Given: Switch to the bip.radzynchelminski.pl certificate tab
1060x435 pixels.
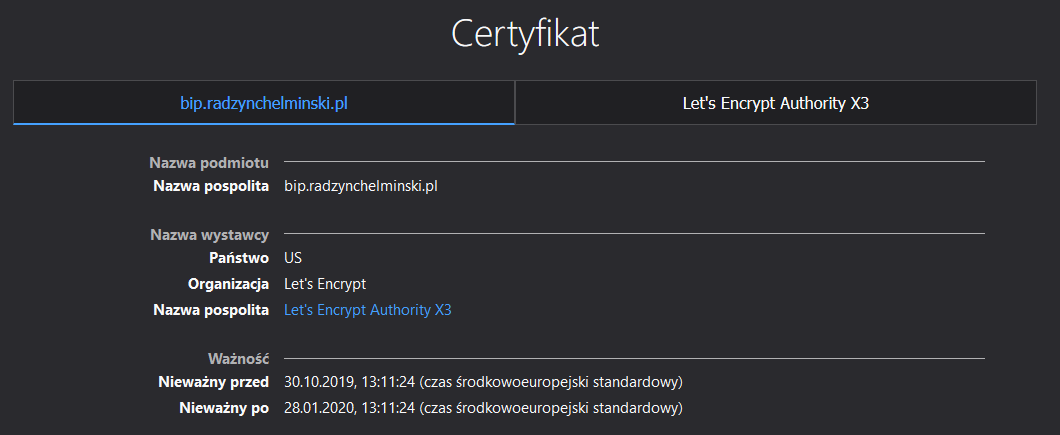Looking at the screenshot, I should [264, 103].
